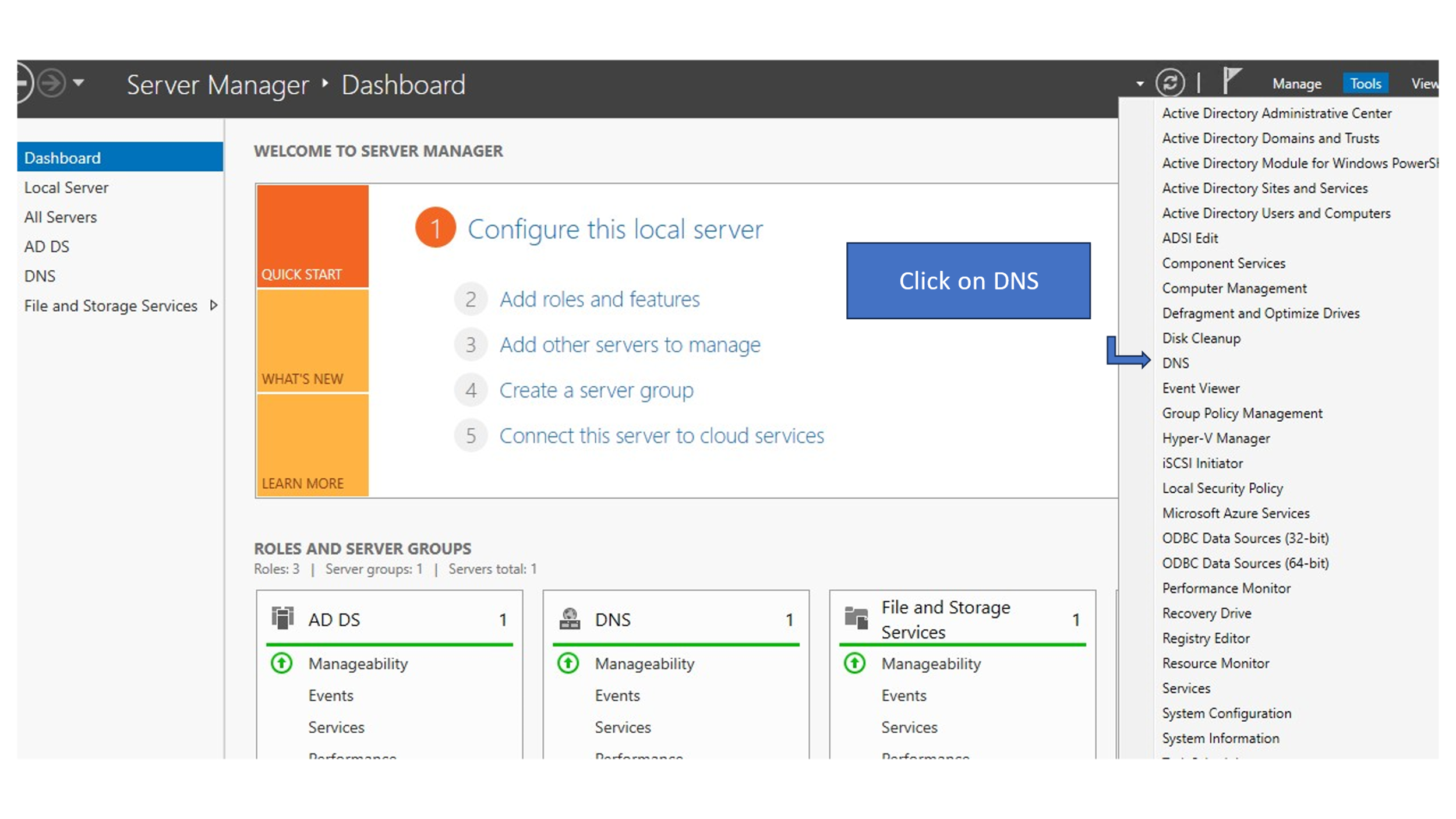
Task: Open Registry Editor from Tools menu
Action: (1206, 638)
